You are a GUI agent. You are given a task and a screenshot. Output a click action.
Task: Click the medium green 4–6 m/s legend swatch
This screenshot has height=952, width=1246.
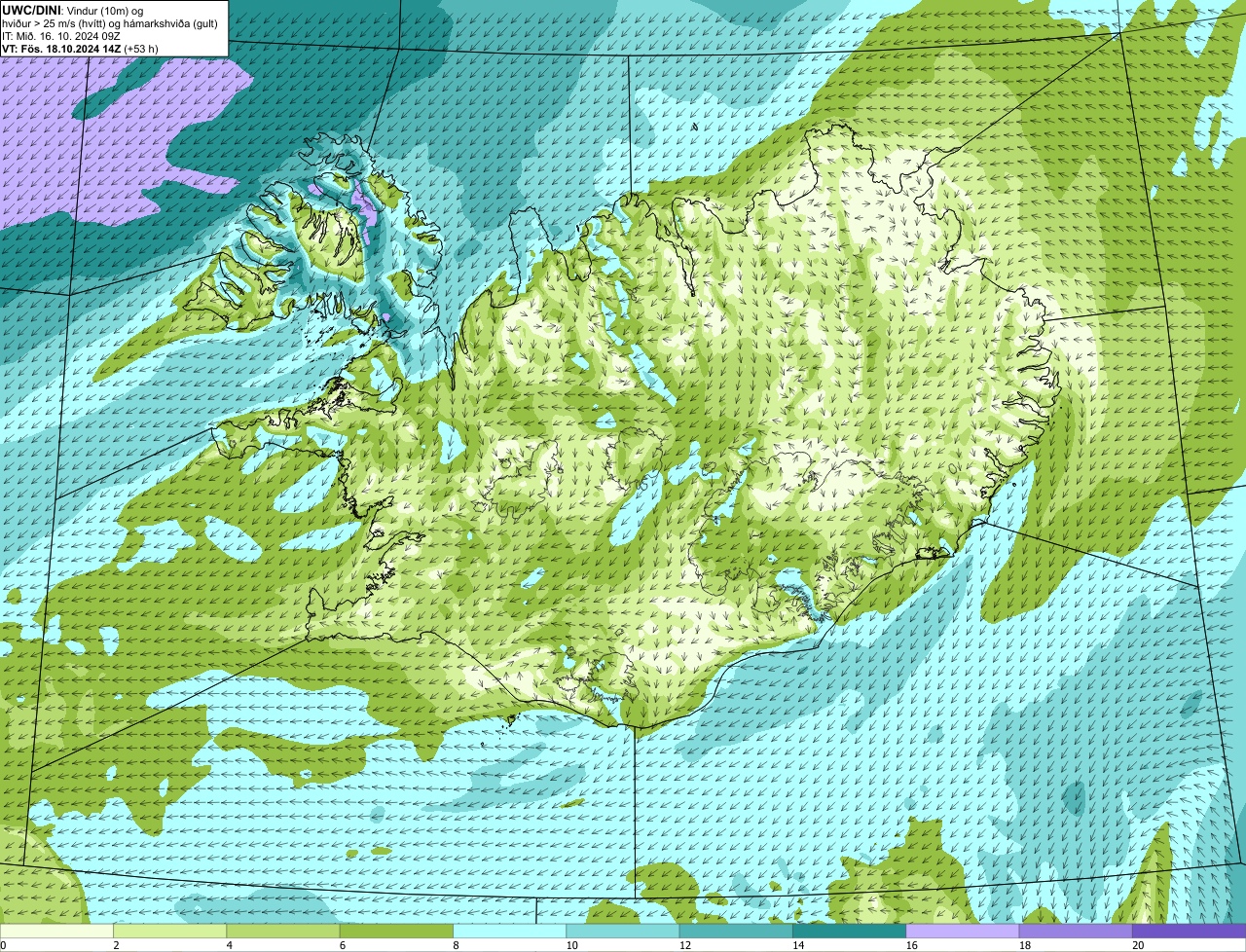(x=283, y=931)
